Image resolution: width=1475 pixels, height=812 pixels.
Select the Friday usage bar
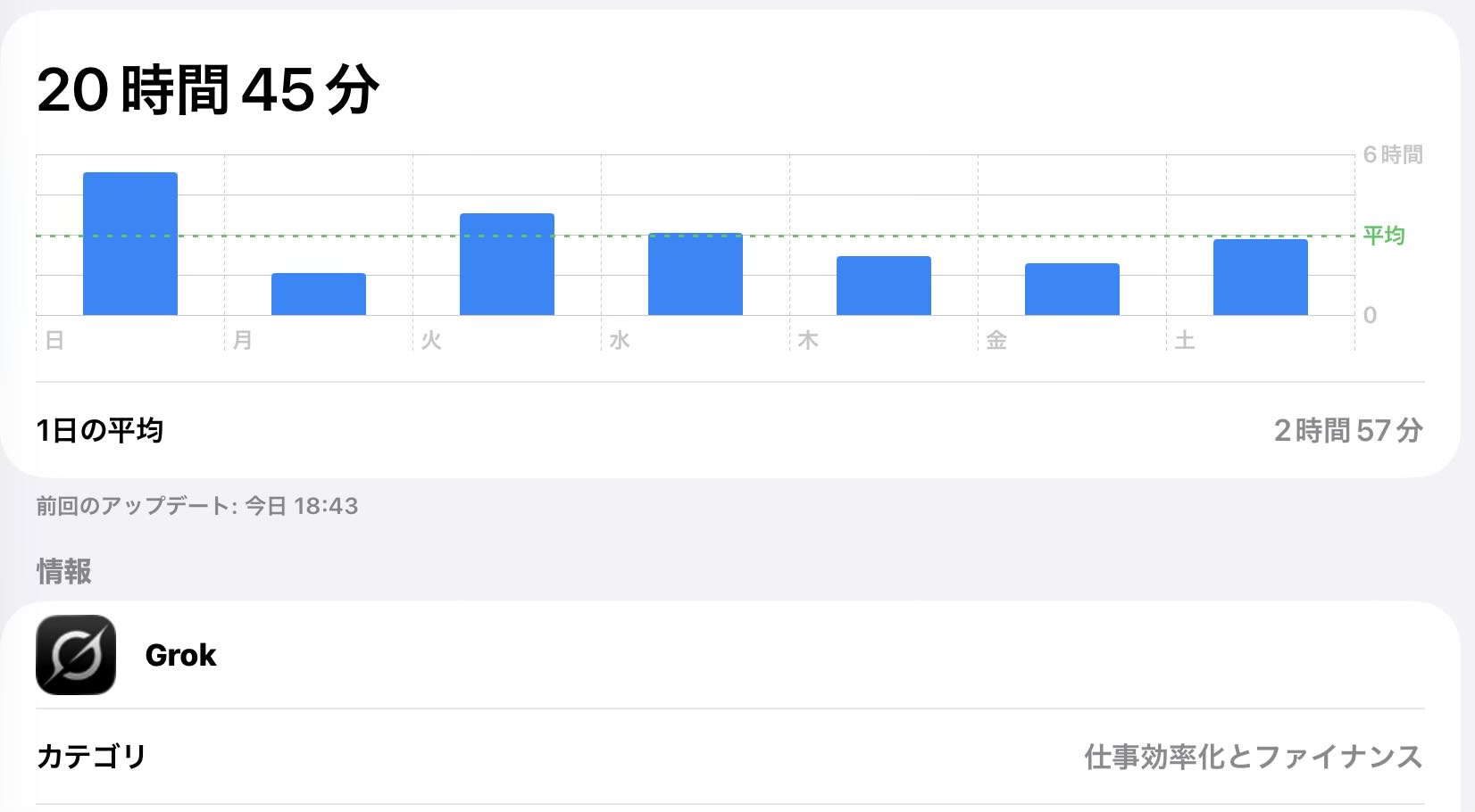pos(1072,289)
